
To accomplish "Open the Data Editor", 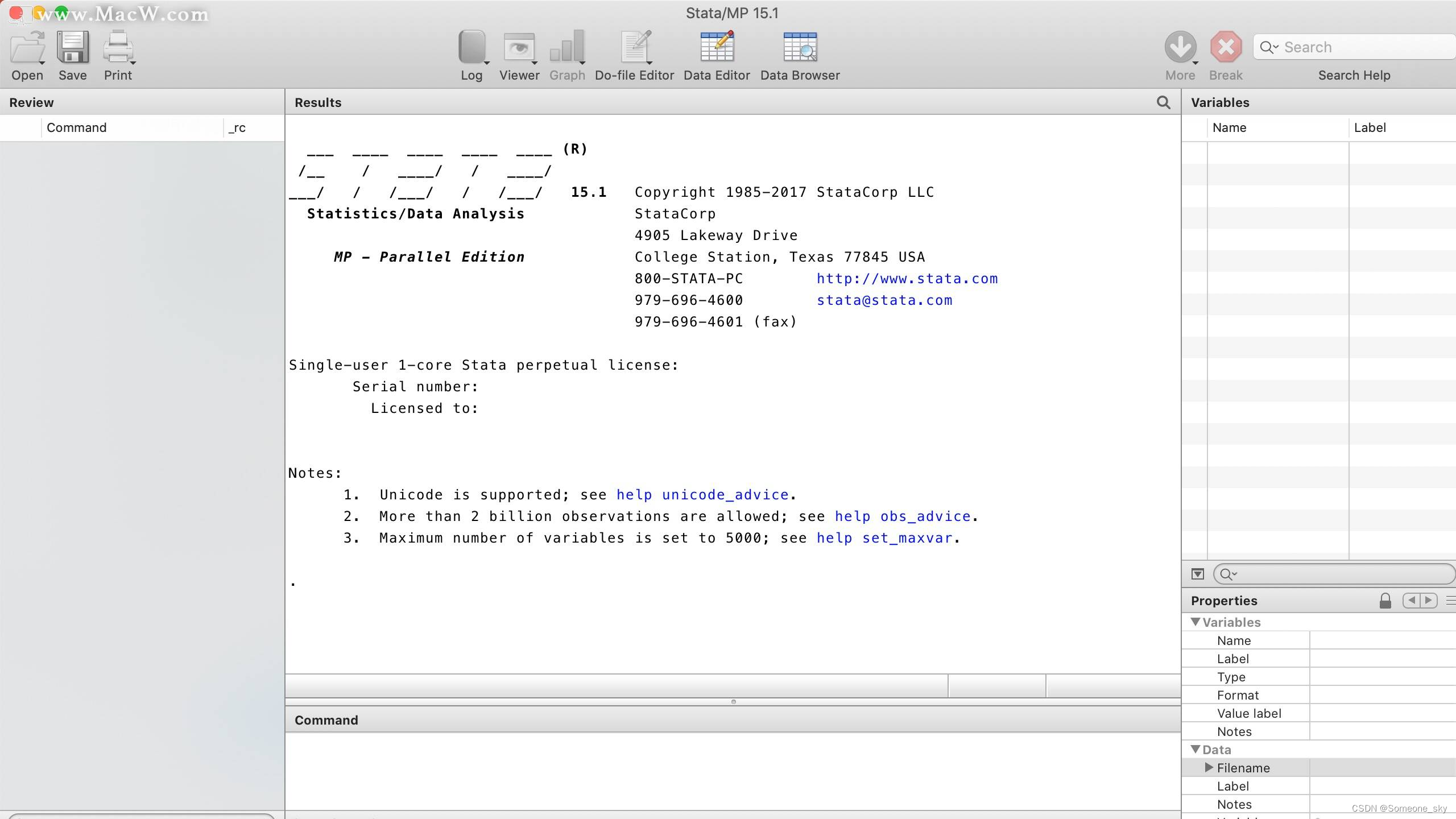I will pyautogui.click(x=717, y=47).
